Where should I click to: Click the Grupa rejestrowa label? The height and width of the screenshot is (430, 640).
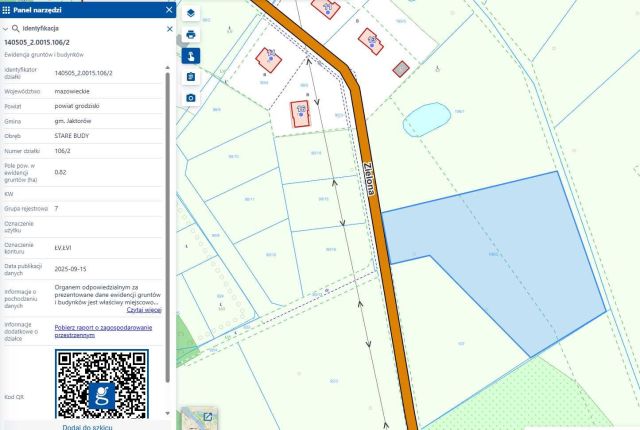(x=26, y=208)
